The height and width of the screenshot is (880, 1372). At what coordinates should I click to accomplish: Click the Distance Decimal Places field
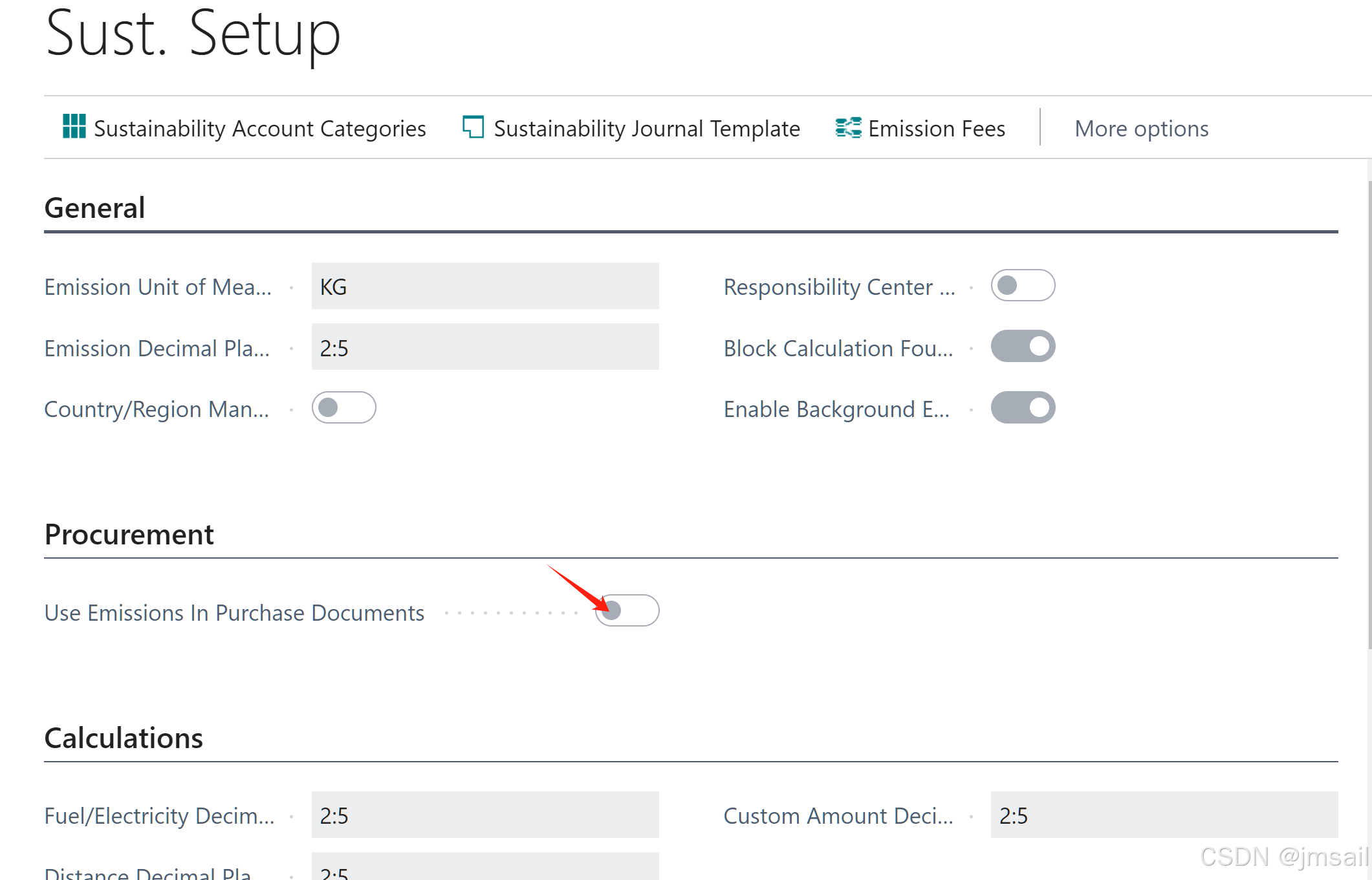(485, 867)
